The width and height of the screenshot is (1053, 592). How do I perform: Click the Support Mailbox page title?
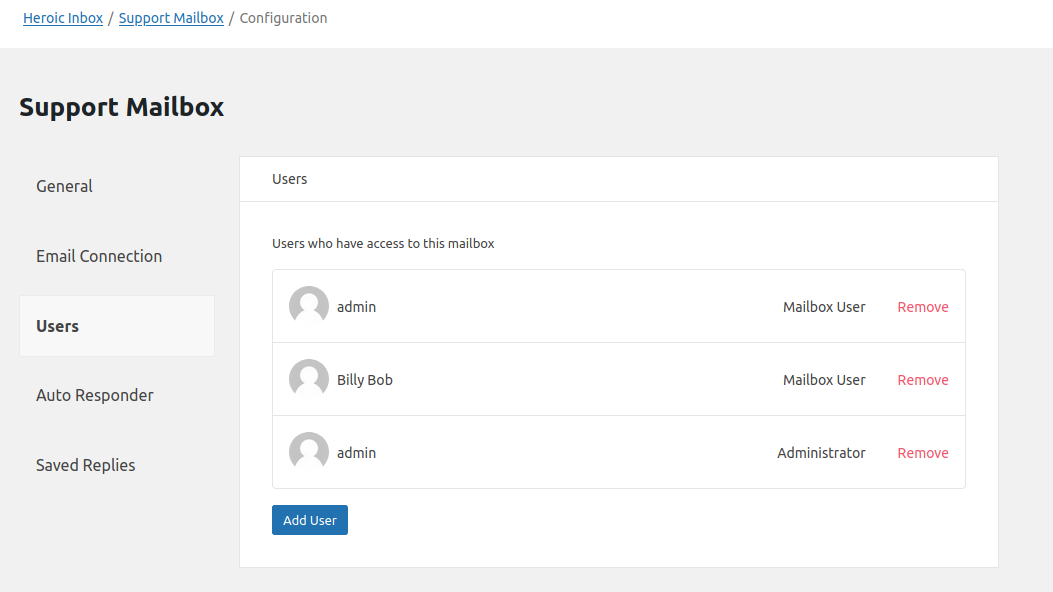[121, 107]
